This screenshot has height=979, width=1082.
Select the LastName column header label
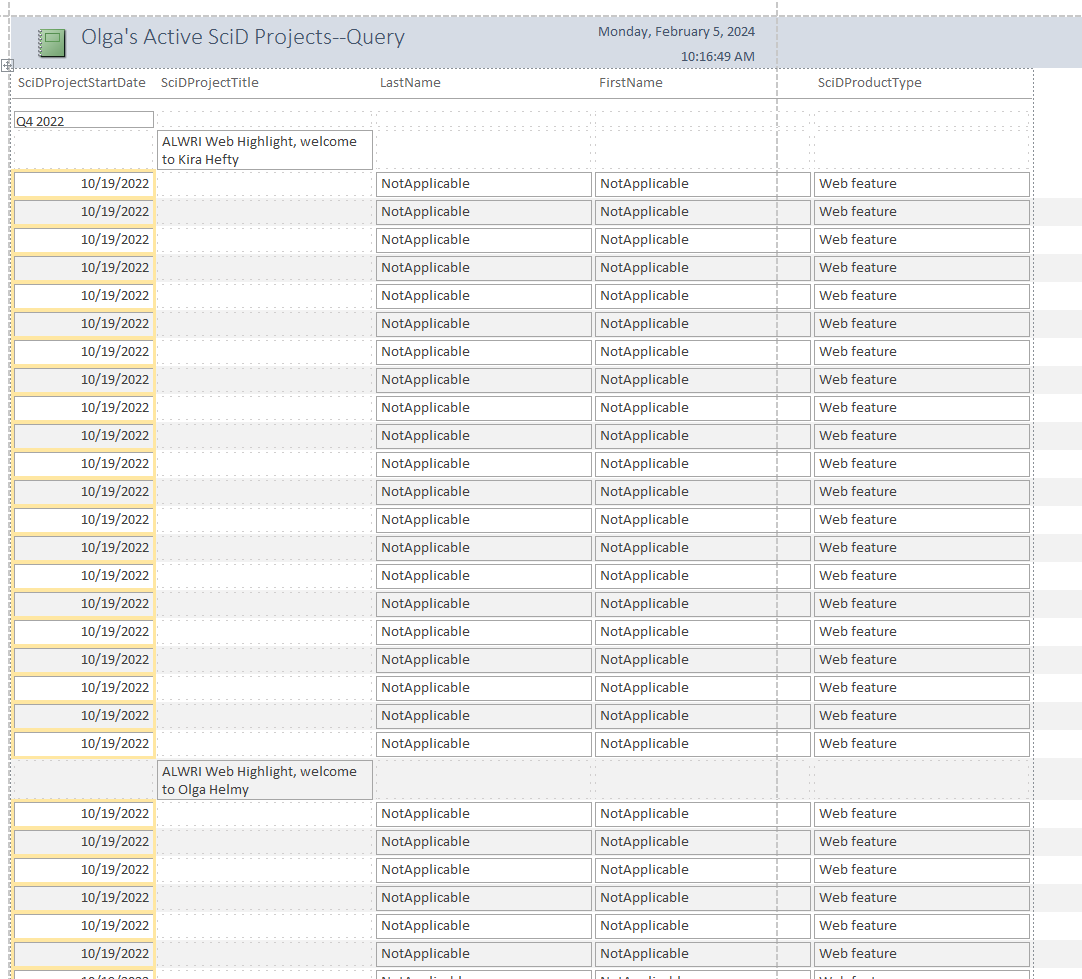point(410,83)
